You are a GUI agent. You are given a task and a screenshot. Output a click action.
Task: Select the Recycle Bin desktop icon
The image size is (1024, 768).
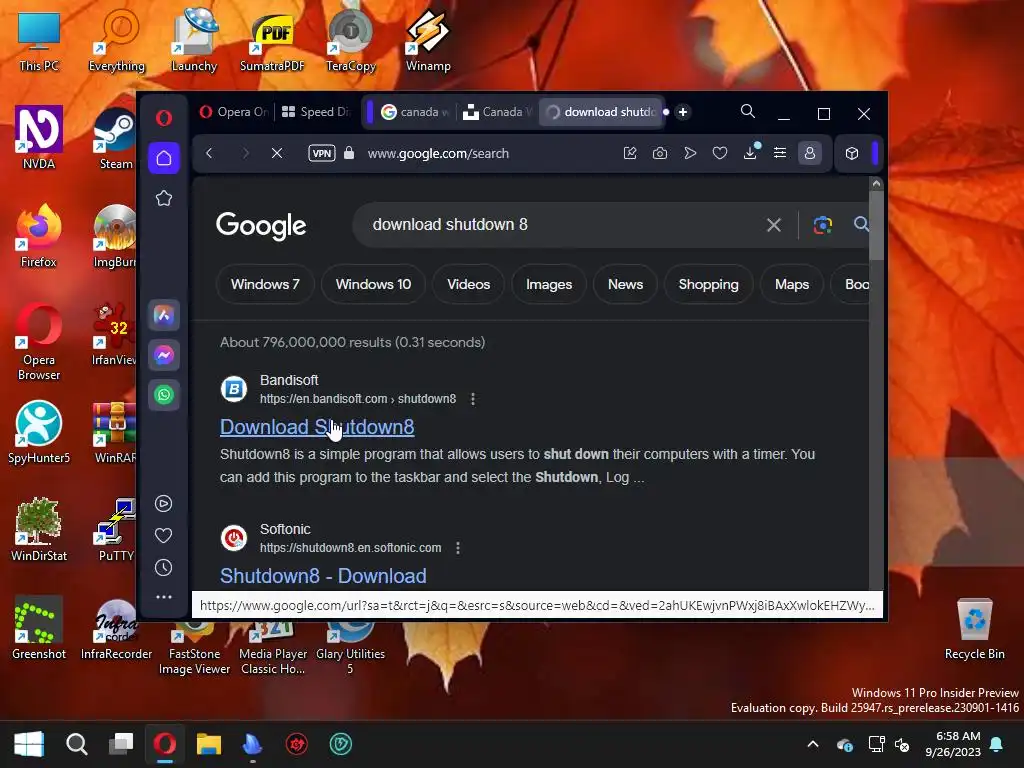coord(974,629)
